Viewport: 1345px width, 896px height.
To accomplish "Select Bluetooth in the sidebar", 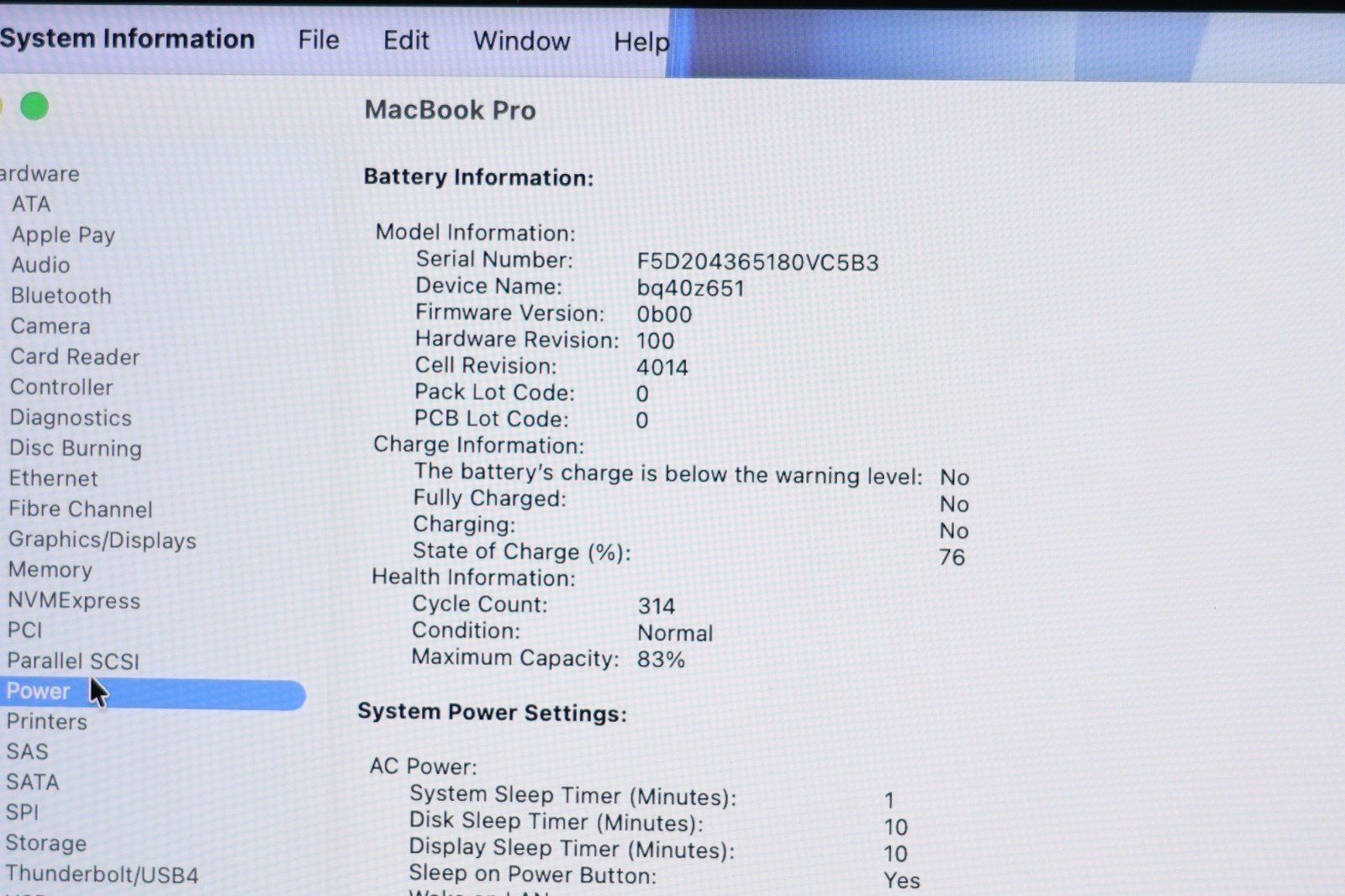I will pos(61,296).
